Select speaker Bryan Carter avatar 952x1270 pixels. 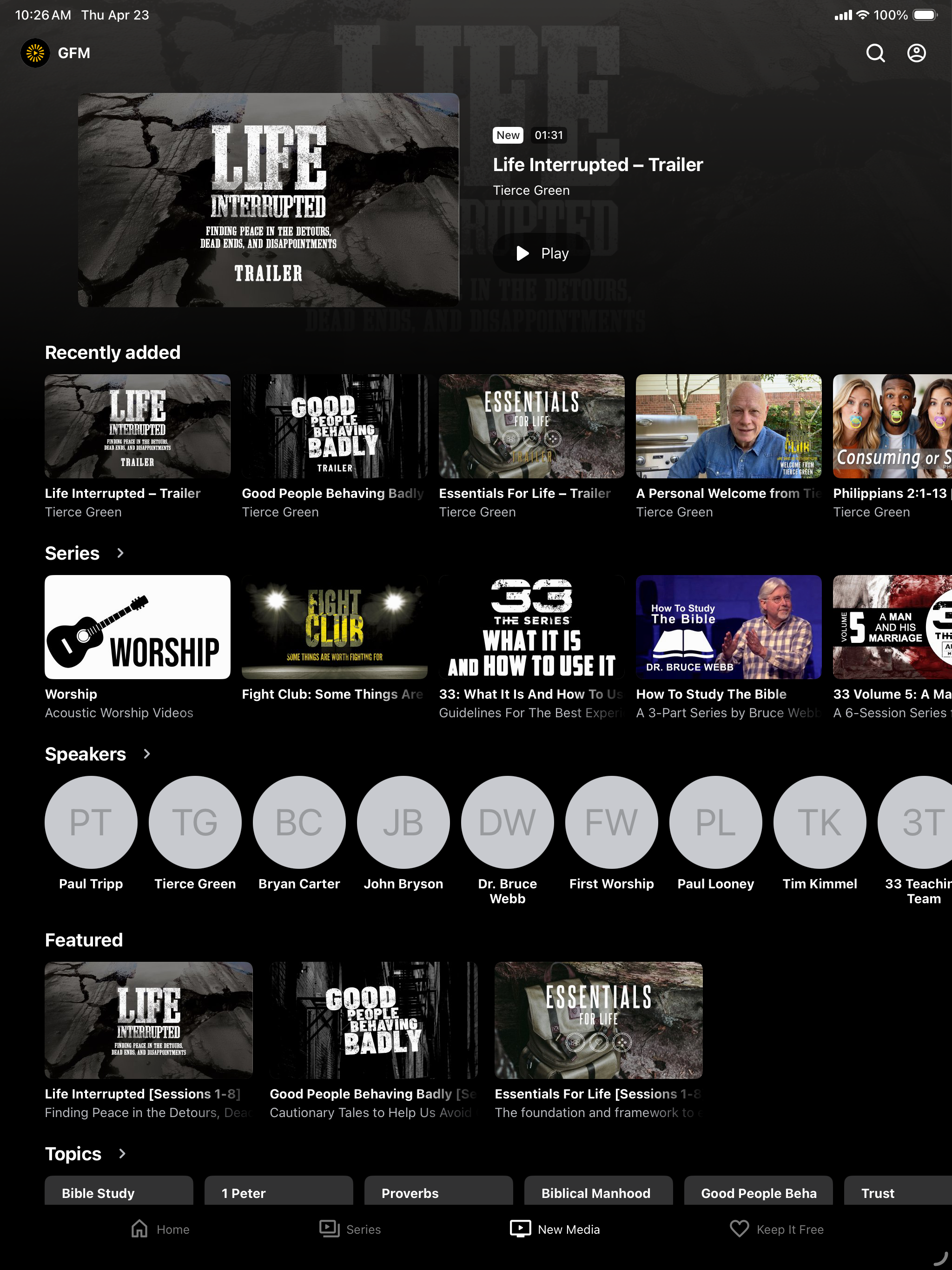pyautogui.click(x=299, y=822)
